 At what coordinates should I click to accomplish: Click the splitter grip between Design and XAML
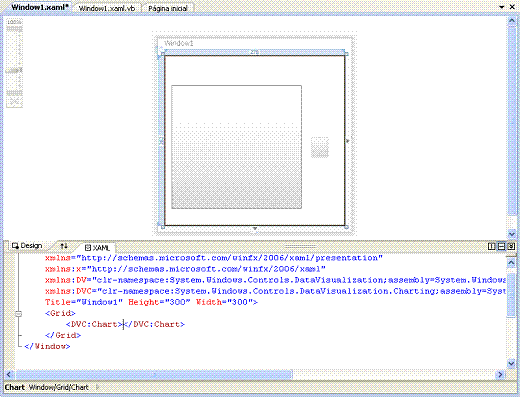(x=300, y=246)
